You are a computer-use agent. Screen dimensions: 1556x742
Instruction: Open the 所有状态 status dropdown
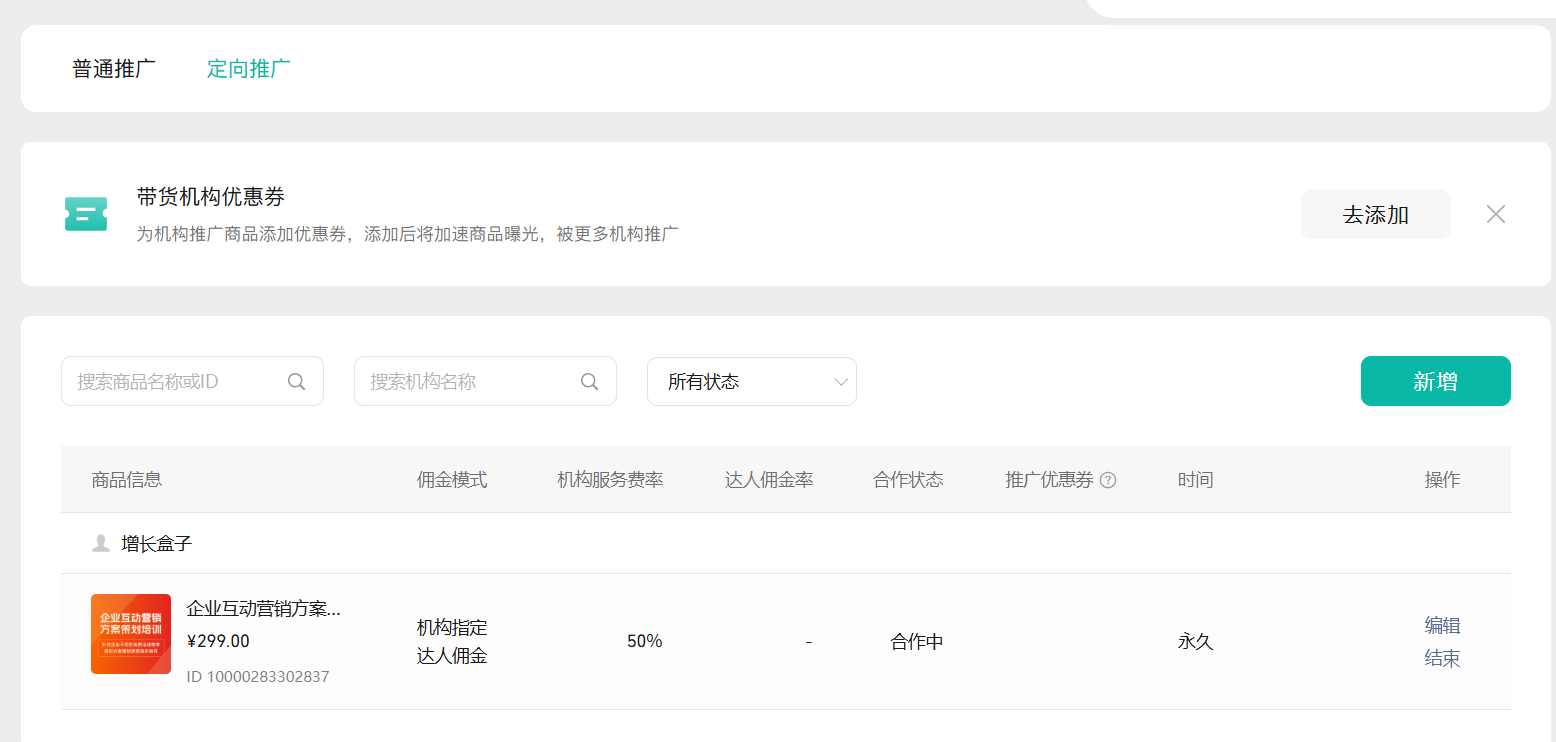[x=751, y=381]
